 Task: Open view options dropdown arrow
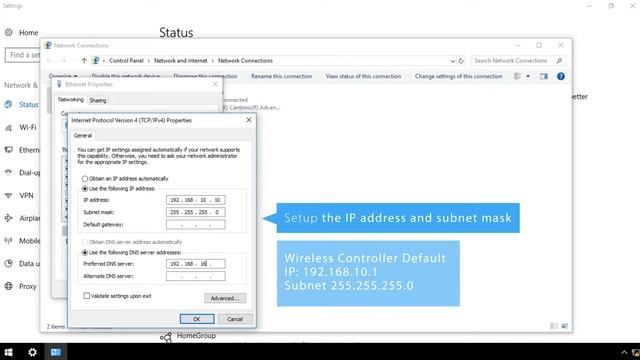pyautogui.click(x=528, y=76)
